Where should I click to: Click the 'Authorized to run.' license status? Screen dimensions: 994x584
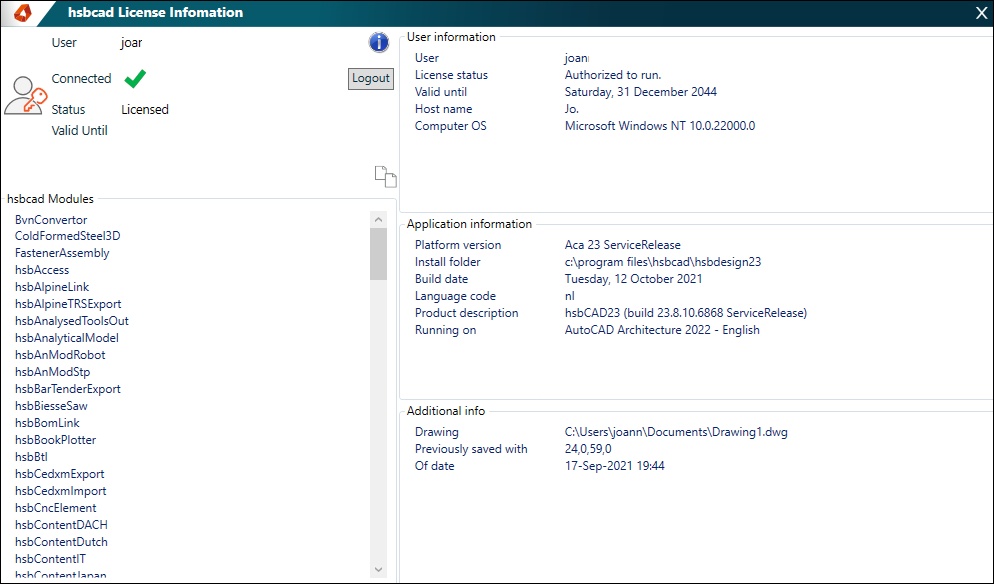tap(613, 75)
